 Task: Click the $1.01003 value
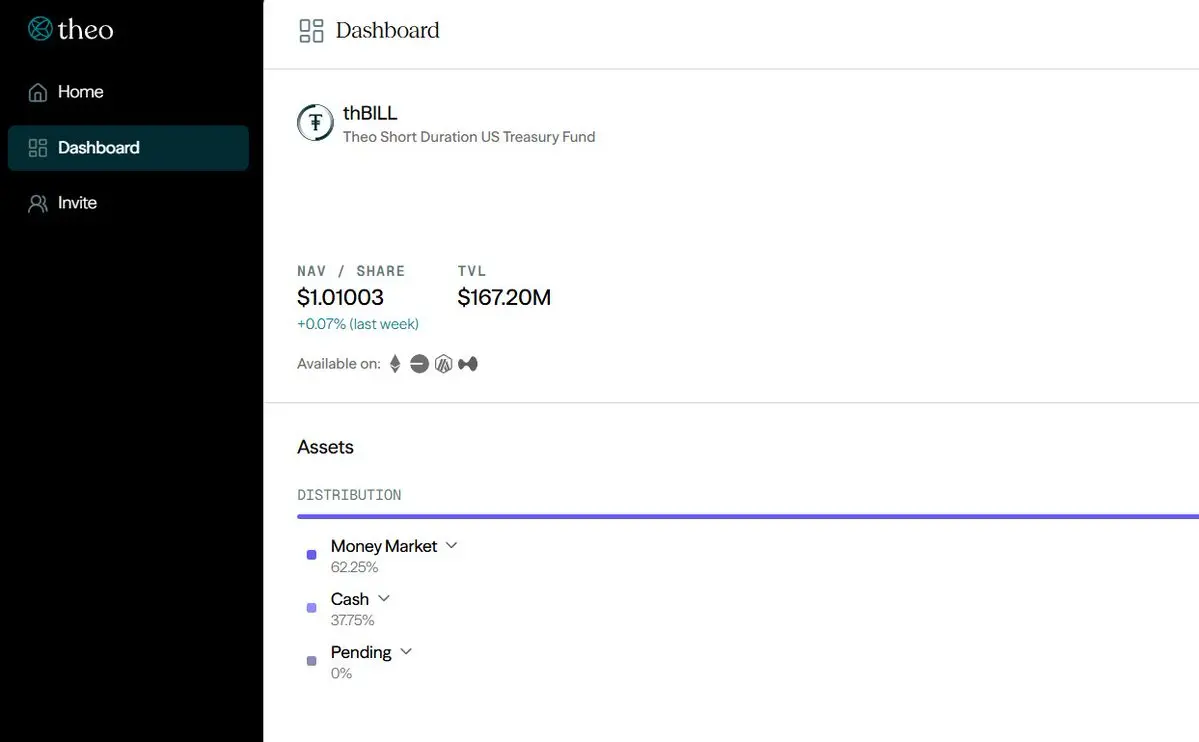(x=340, y=297)
